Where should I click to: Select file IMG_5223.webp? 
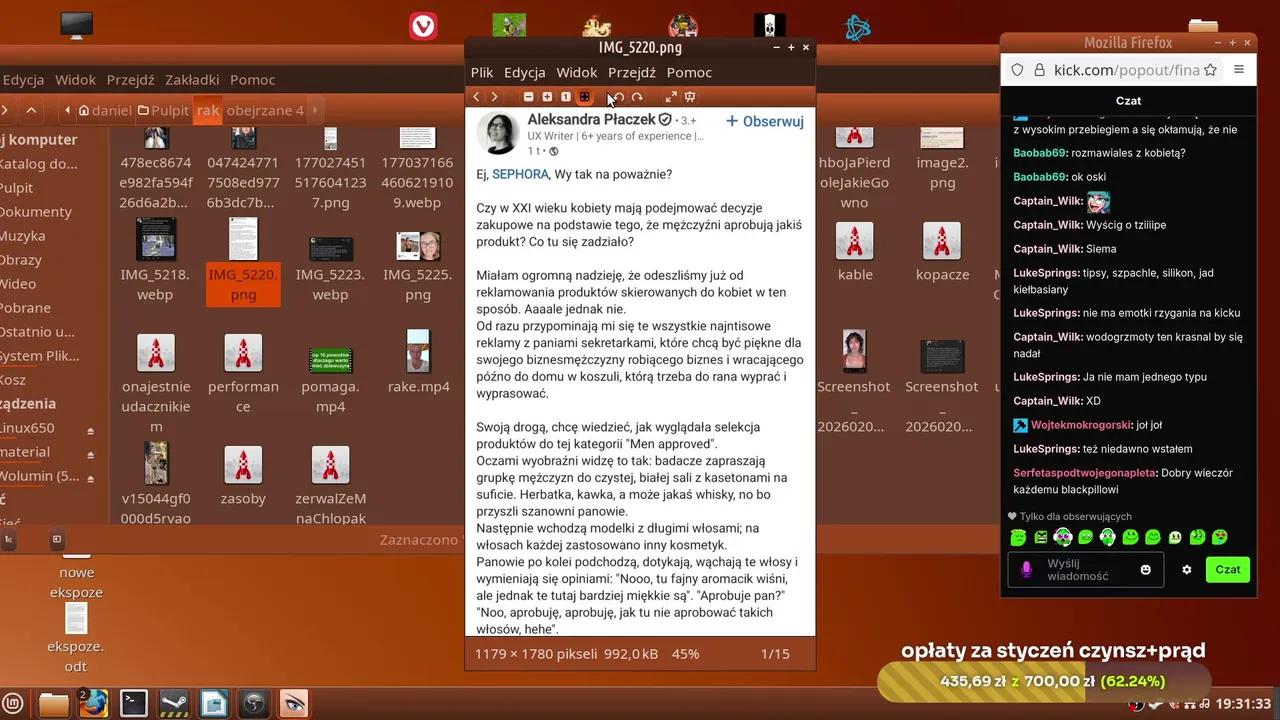(x=330, y=264)
